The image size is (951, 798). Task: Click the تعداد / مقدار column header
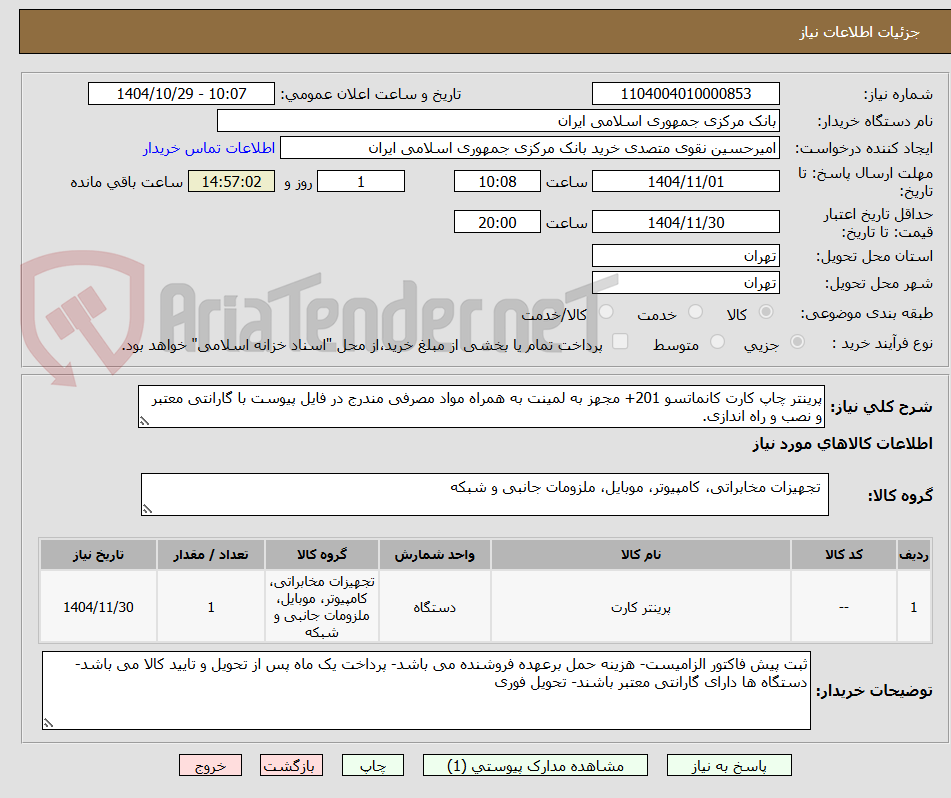[x=210, y=555]
